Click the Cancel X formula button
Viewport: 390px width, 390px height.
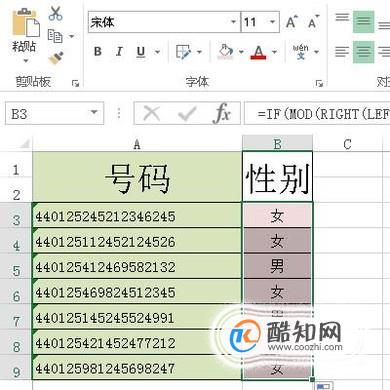tap(152, 113)
